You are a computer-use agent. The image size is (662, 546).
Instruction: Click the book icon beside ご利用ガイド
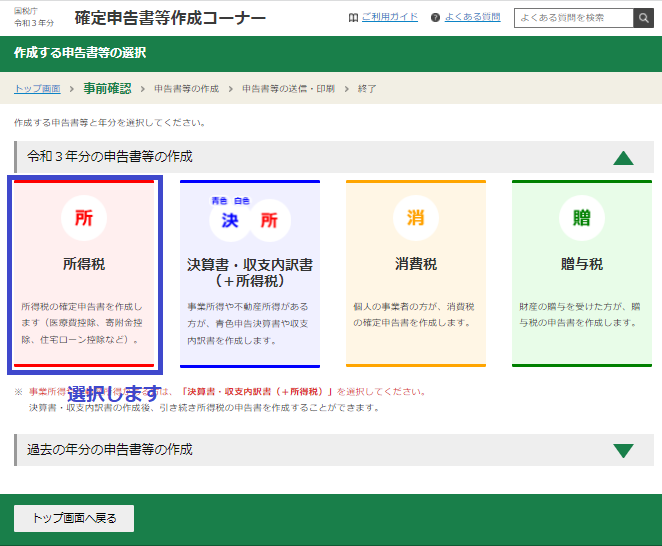(x=352, y=18)
